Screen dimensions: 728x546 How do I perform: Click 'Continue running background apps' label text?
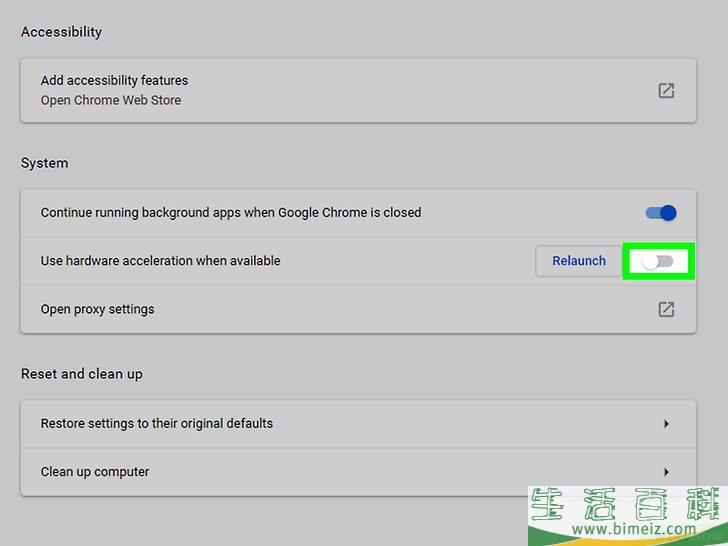pos(231,213)
